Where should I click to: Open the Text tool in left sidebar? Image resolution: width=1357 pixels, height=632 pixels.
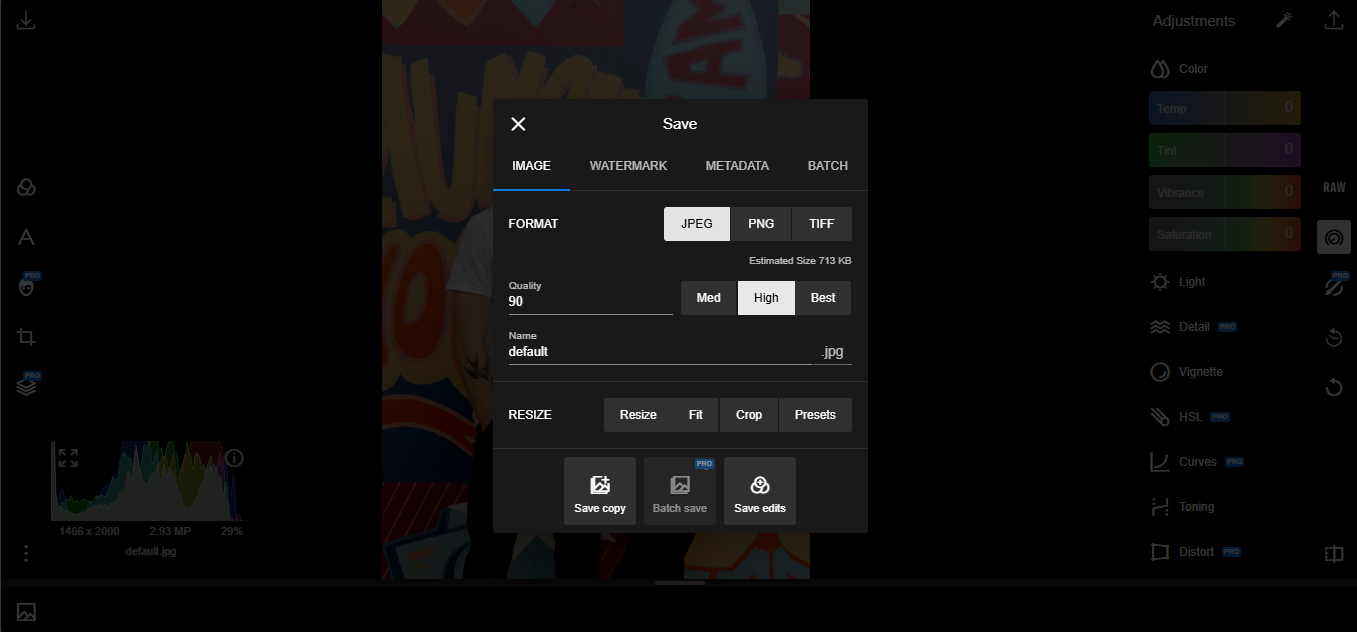pyautogui.click(x=27, y=237)
